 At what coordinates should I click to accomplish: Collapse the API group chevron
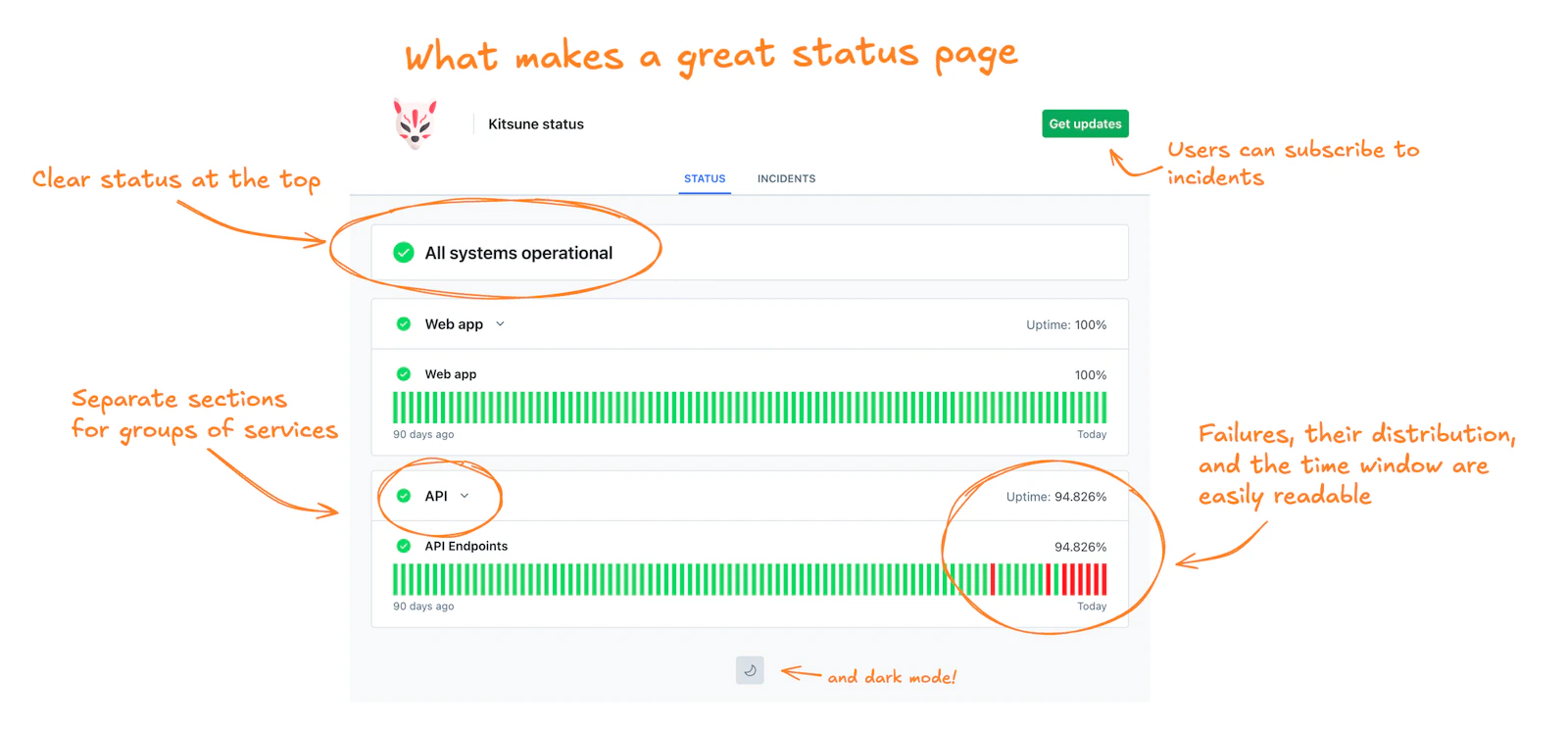click(x=465, y=496)
